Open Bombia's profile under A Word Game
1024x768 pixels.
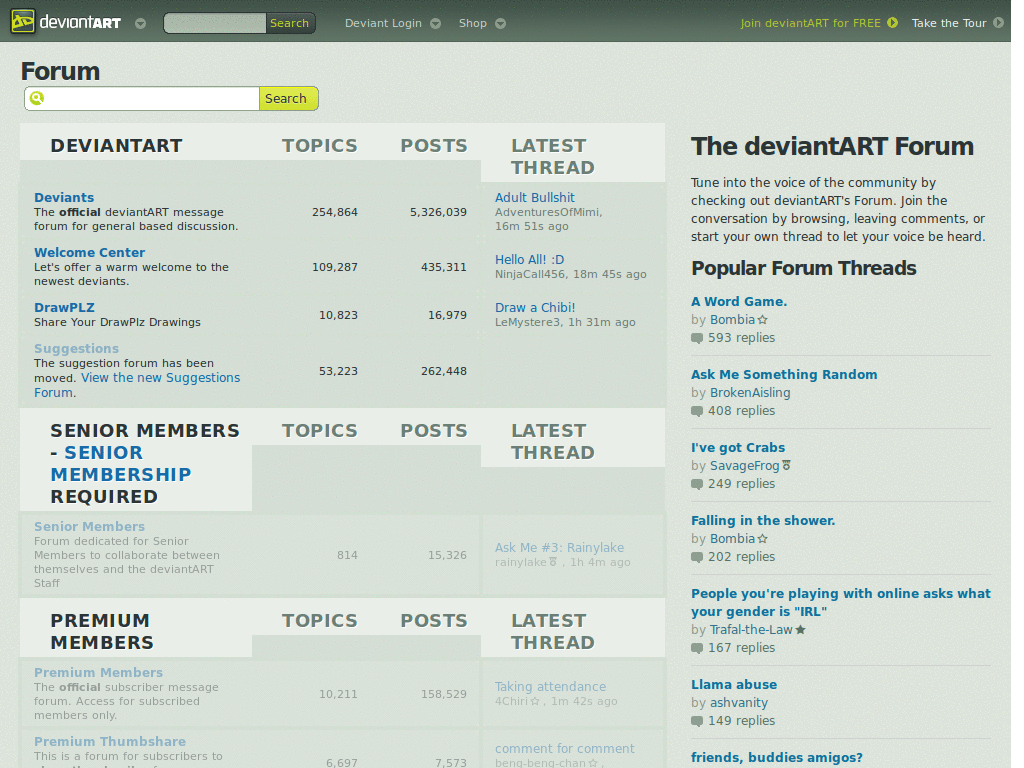tap(733, 319)
